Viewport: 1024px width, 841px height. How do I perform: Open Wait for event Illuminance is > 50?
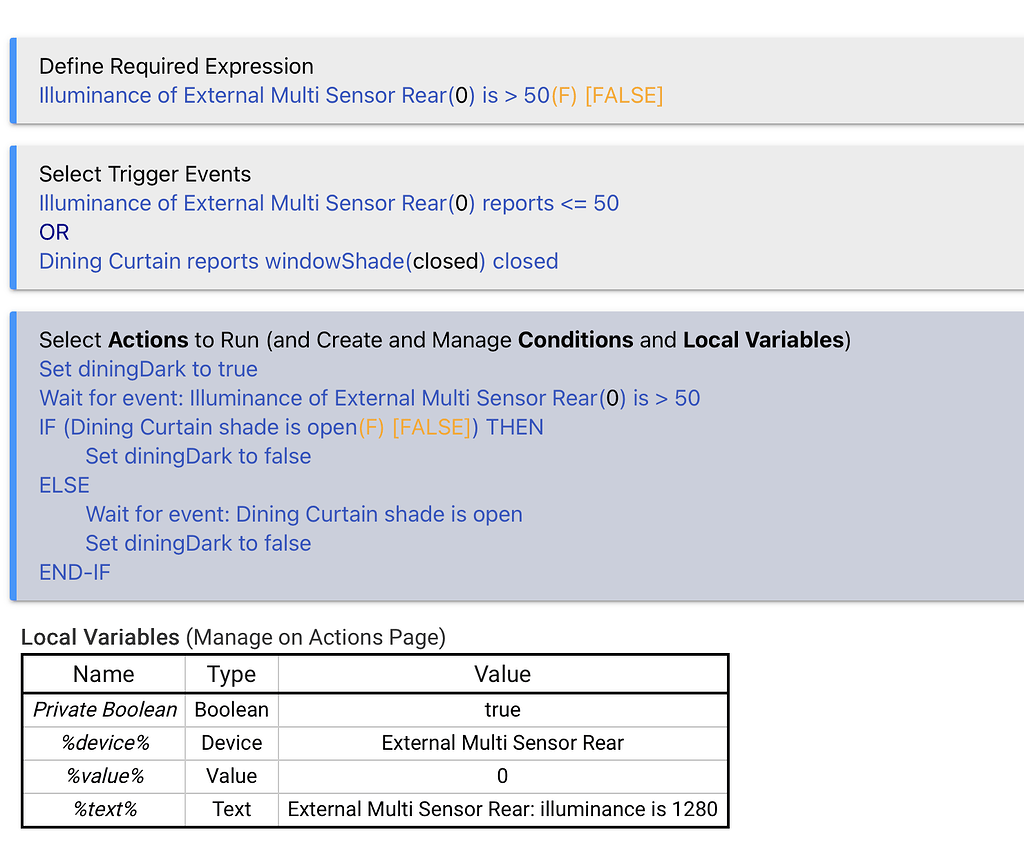point(368,398)
